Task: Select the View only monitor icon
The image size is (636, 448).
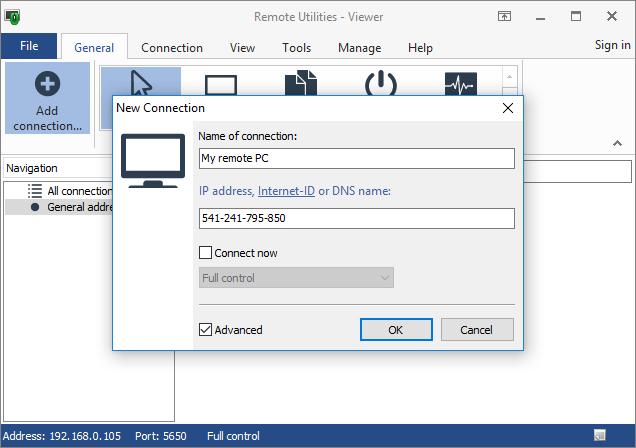Action: tap(220, 81)
